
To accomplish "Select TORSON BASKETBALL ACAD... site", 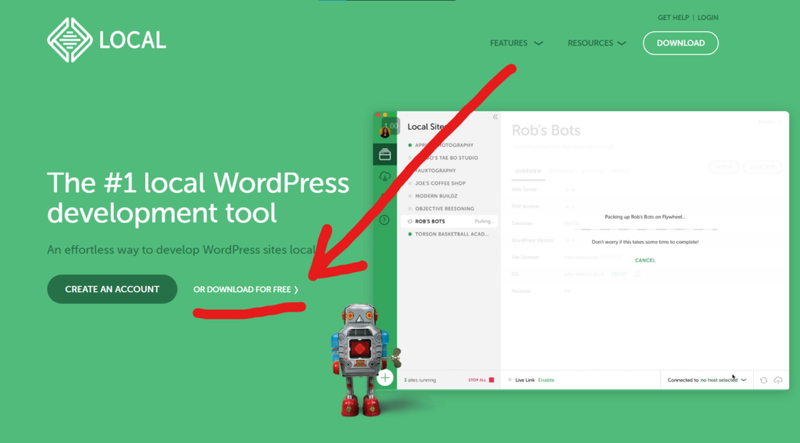I will coord(451,234).
